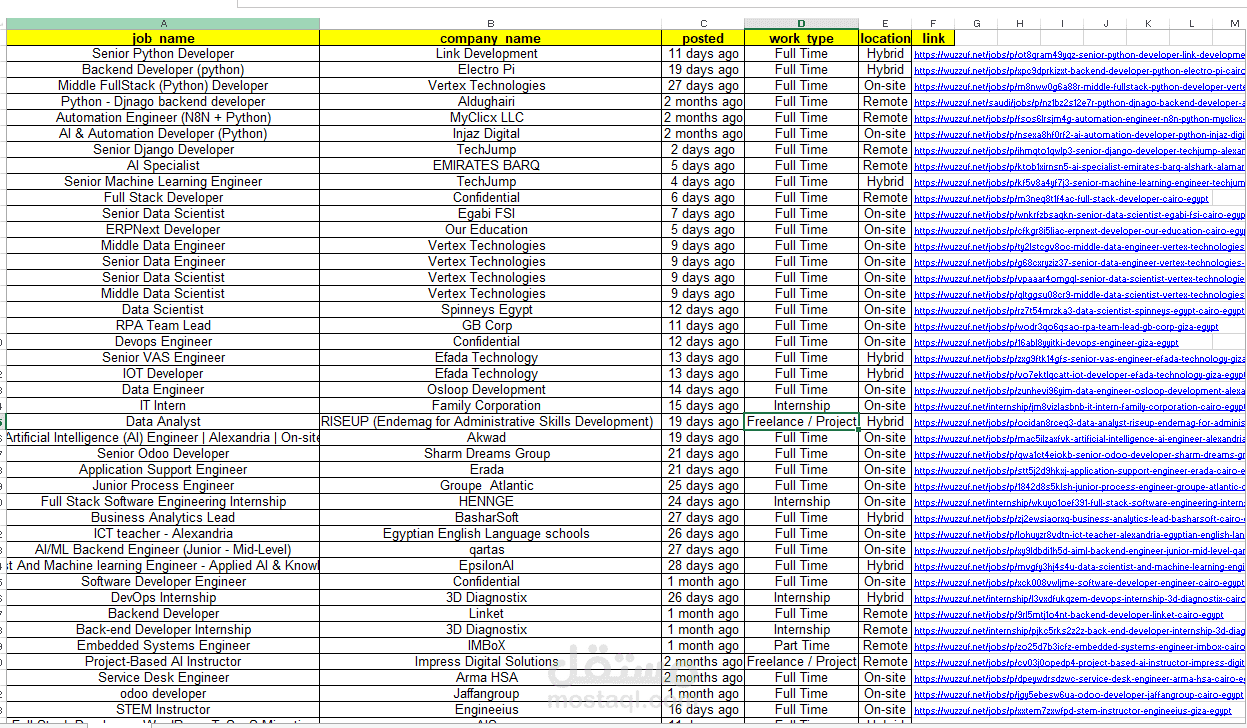
Task: Click the Family Corporation company cell
Action: point(490,406)
